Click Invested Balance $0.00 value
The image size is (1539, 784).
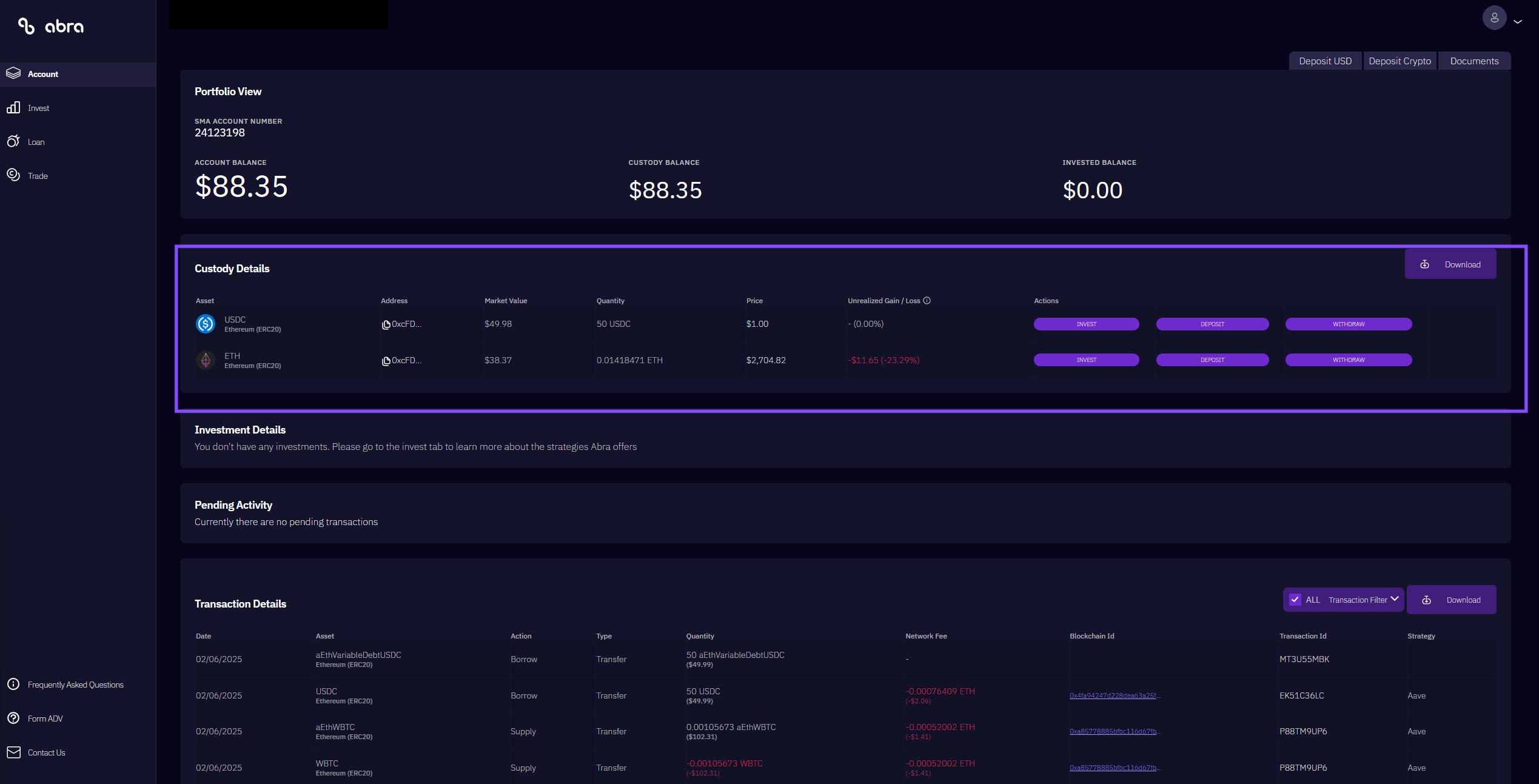pos(1092,190)
